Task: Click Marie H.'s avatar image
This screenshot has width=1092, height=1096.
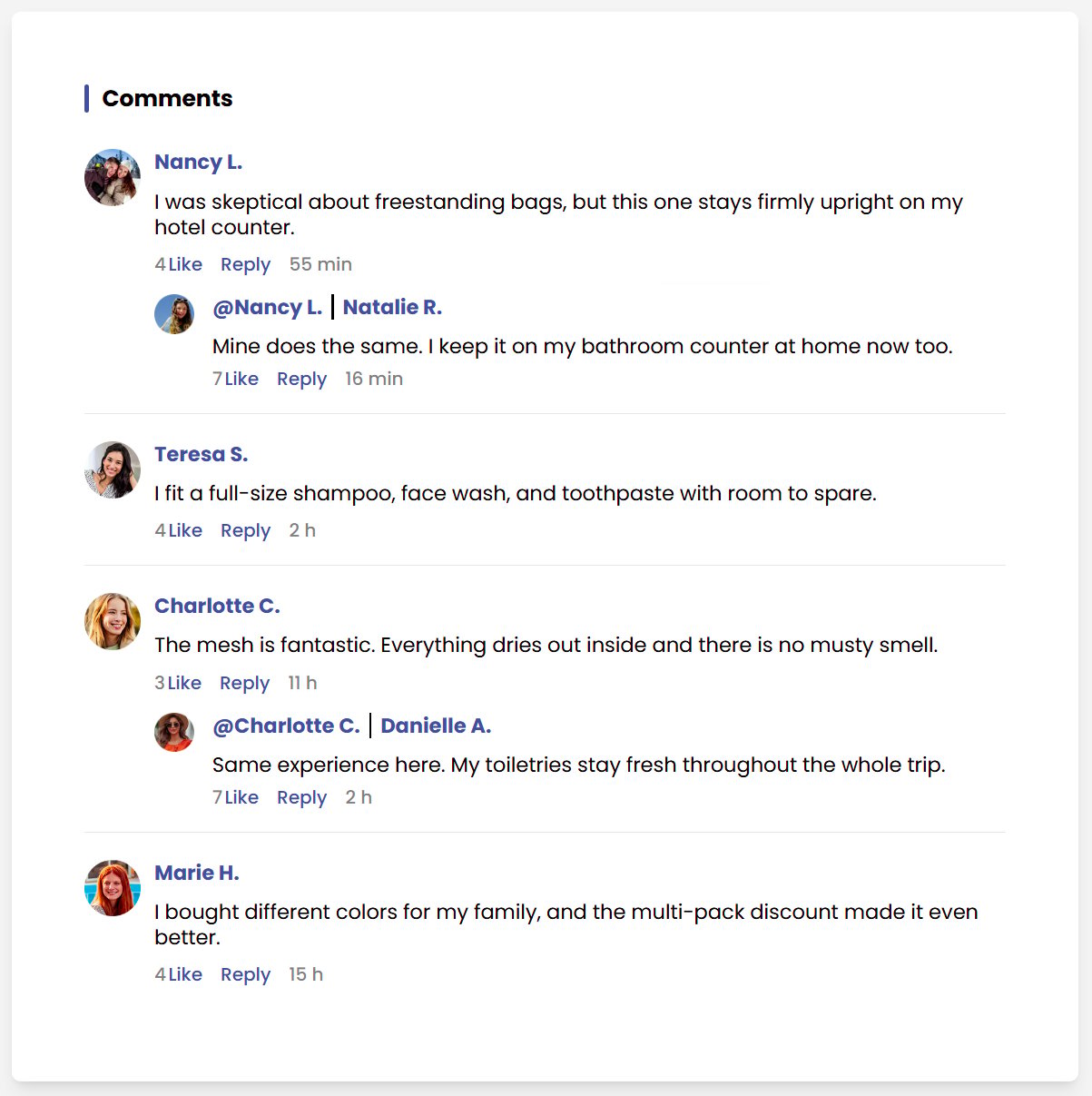Action: click(x=113, y=889)
